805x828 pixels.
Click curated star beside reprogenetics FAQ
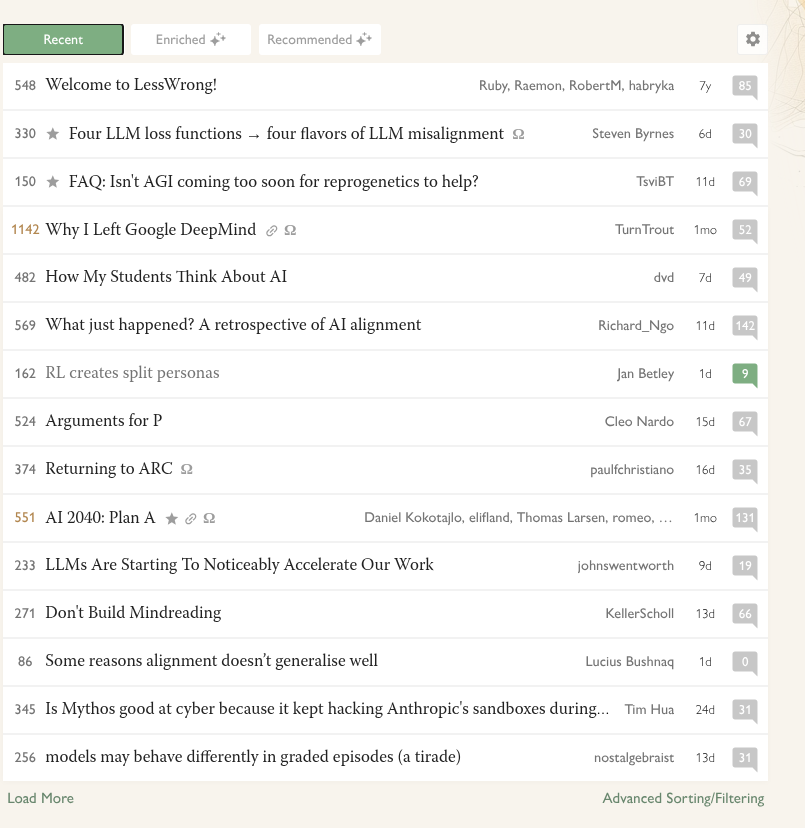click(53, 182)
